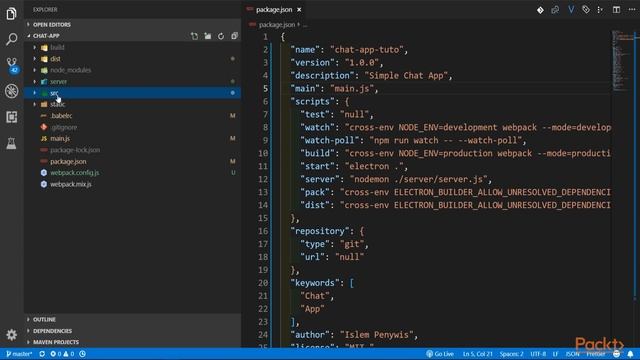
Task: Open the Search view in the activity bar
Action: pyautogui.click(x=11, y=39)
